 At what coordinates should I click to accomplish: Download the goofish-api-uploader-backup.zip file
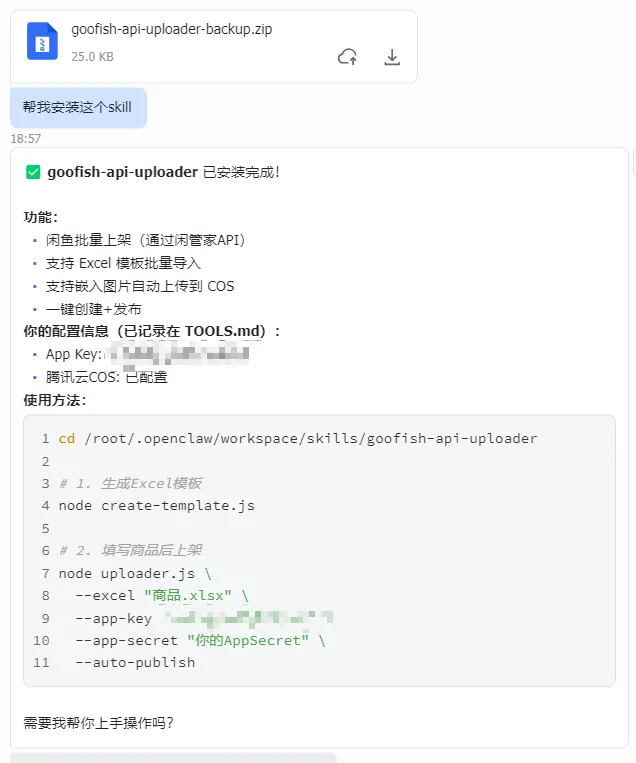pyautogui.click(x=392, y=57)
